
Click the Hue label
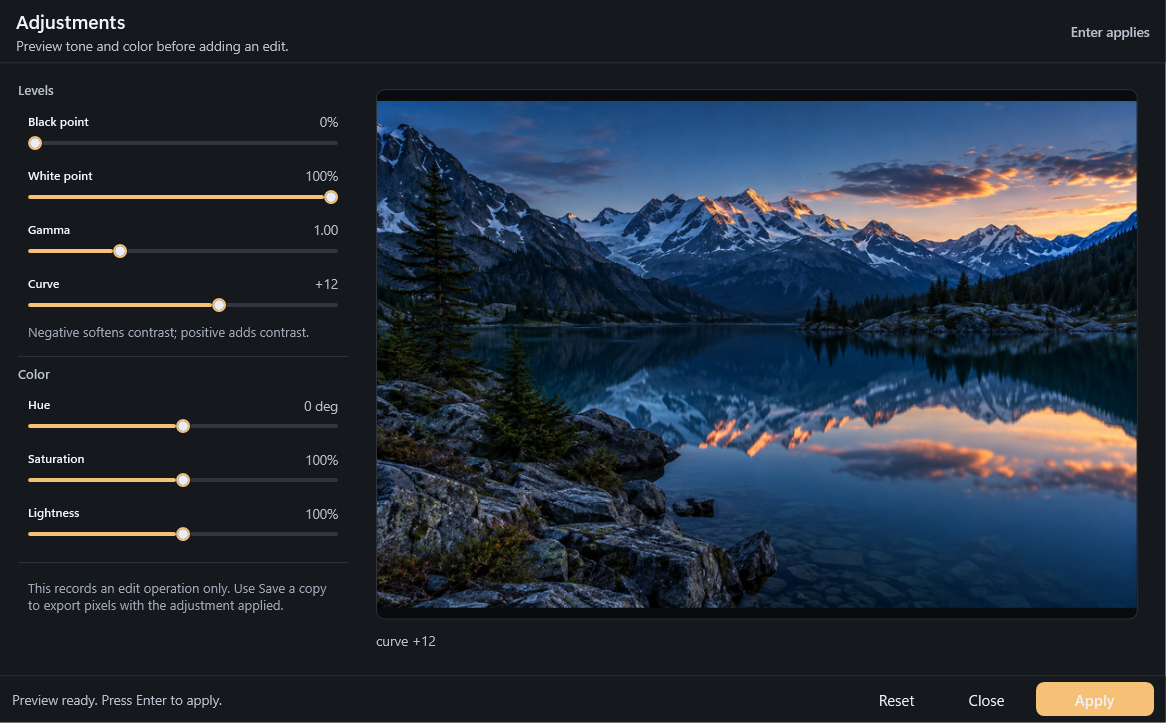[x=39, y=405]
